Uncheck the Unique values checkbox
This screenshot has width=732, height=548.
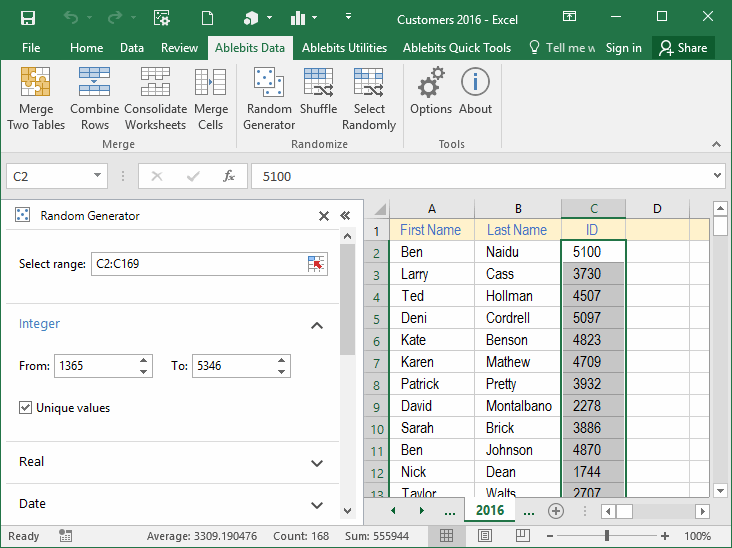26,408
